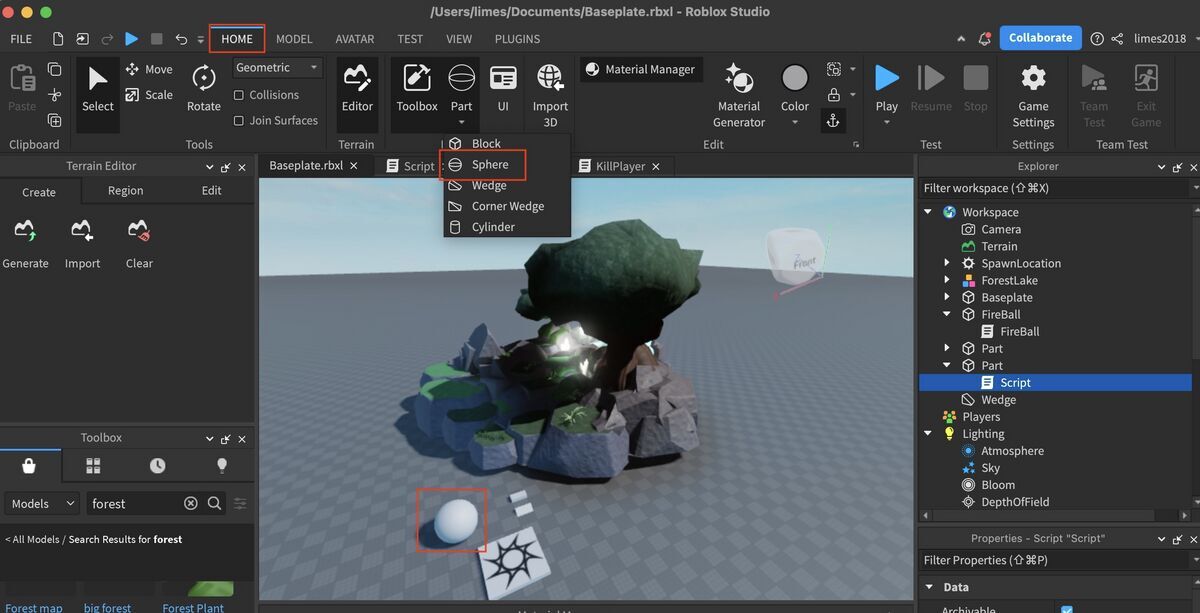
Task: Switch to the MODEL ribbon tab
Action: (x=294, y=38)
